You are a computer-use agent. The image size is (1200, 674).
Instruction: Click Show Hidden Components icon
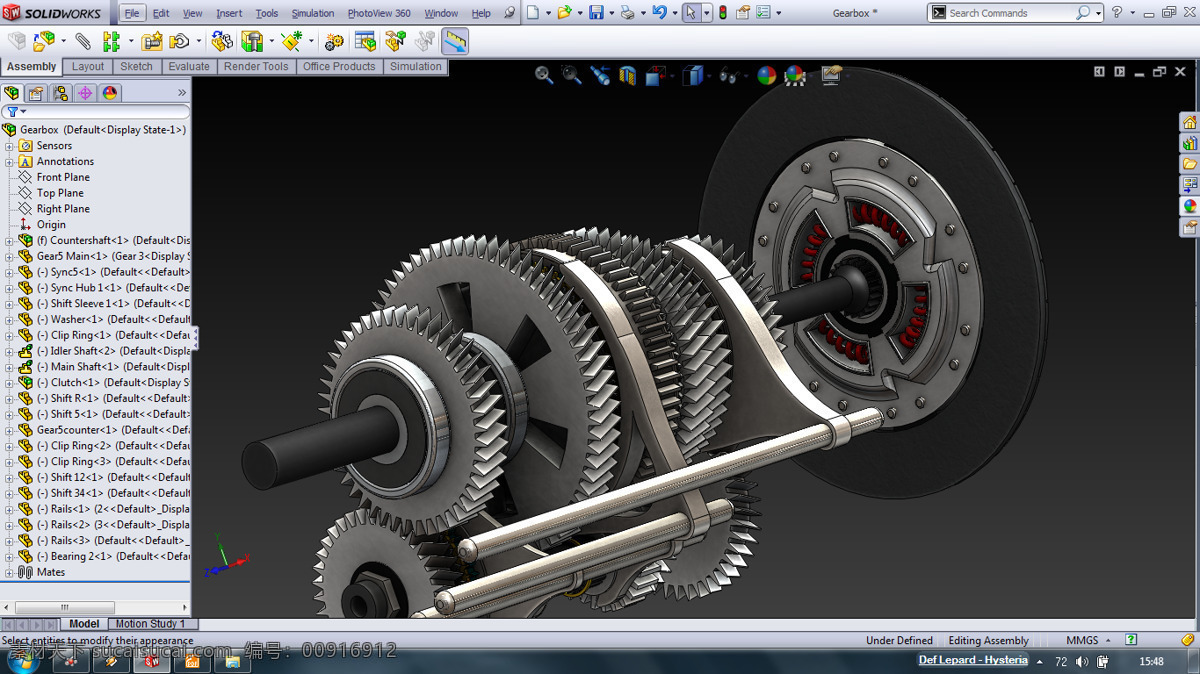pos(222,41)
